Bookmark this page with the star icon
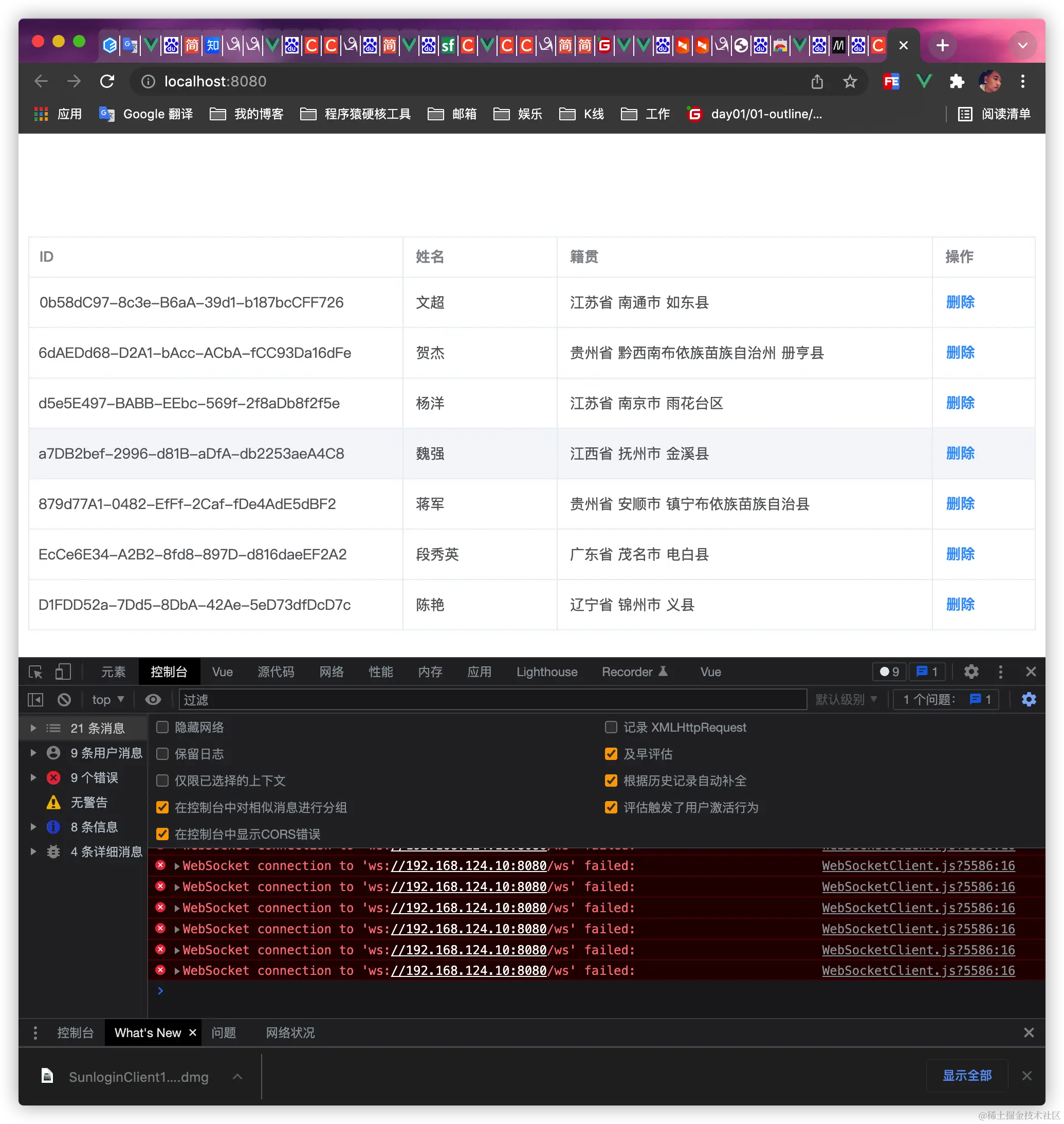Image resolution: width=1064 pixels, height=1124 pixels. (x=850, y=82)
